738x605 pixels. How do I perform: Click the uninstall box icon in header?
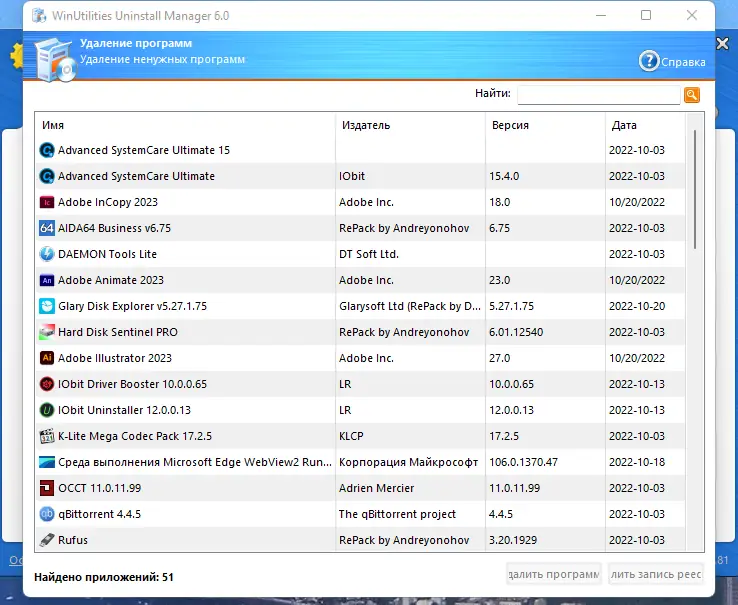pos(55,60)
